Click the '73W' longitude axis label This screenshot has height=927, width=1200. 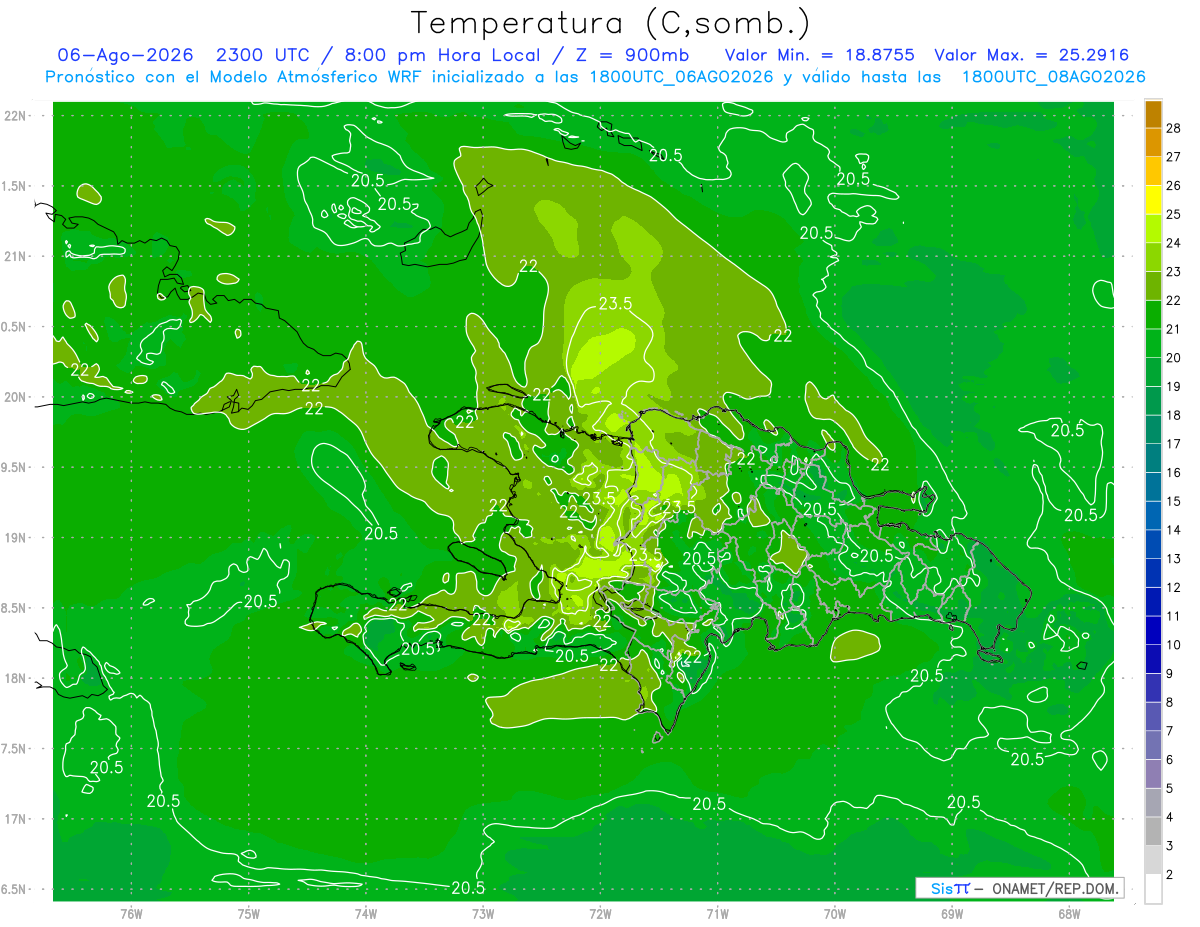click(x=483, y=914)
